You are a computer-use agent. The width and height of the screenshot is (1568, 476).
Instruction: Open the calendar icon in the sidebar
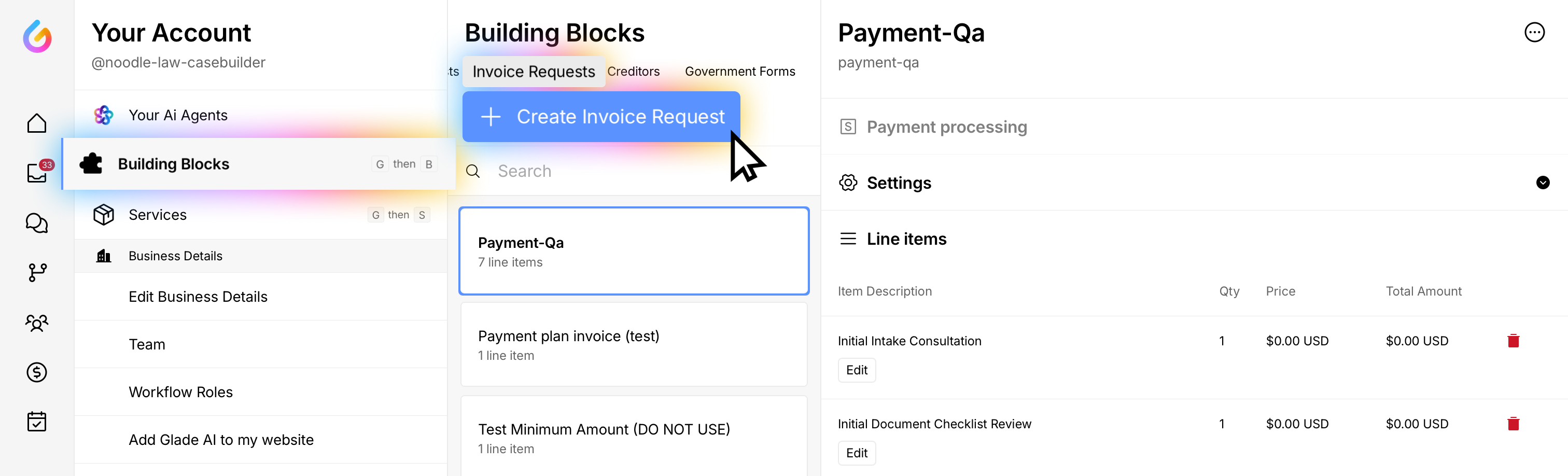tap(36, 421)
